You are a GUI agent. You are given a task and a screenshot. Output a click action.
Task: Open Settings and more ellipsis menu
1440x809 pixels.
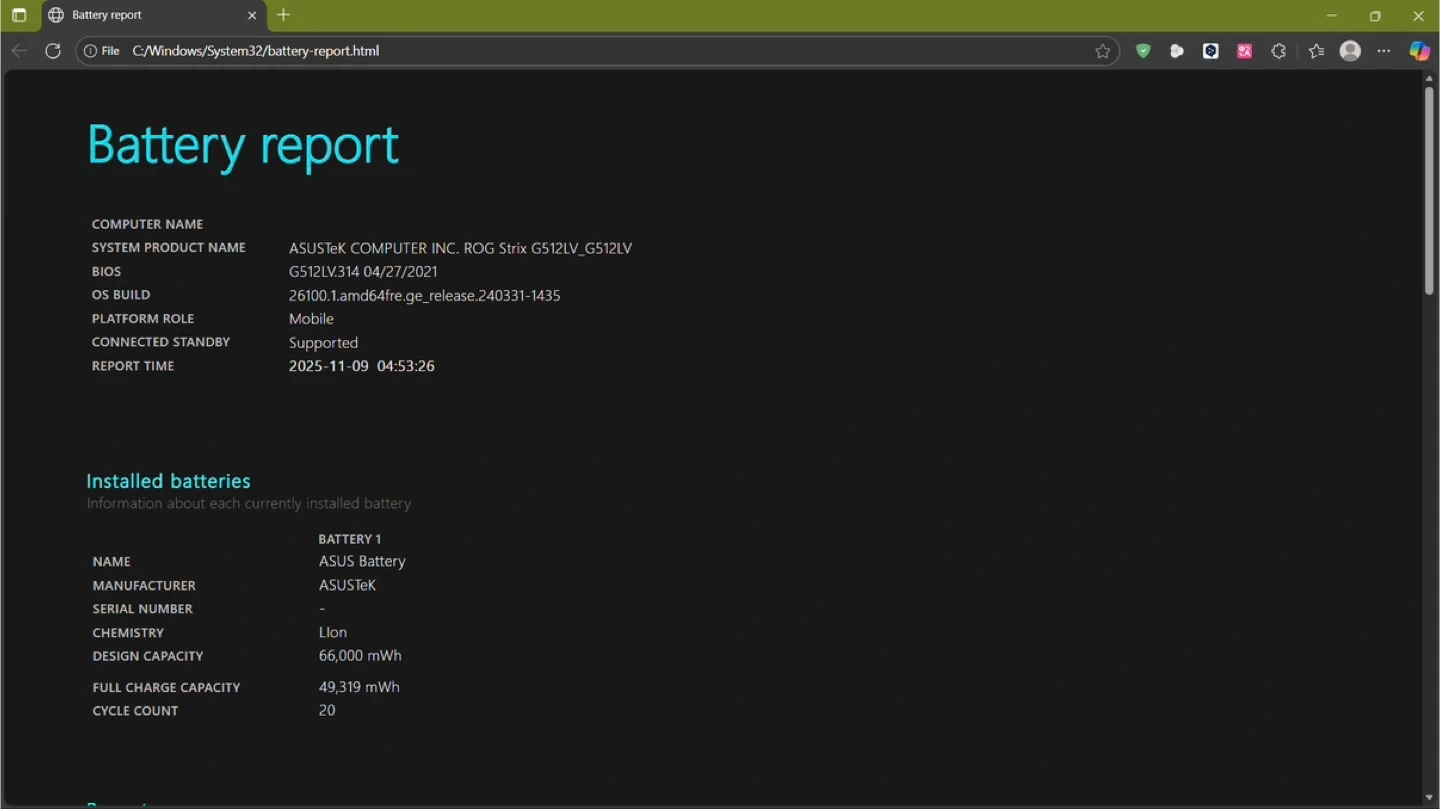click(x=1384, y=51)
